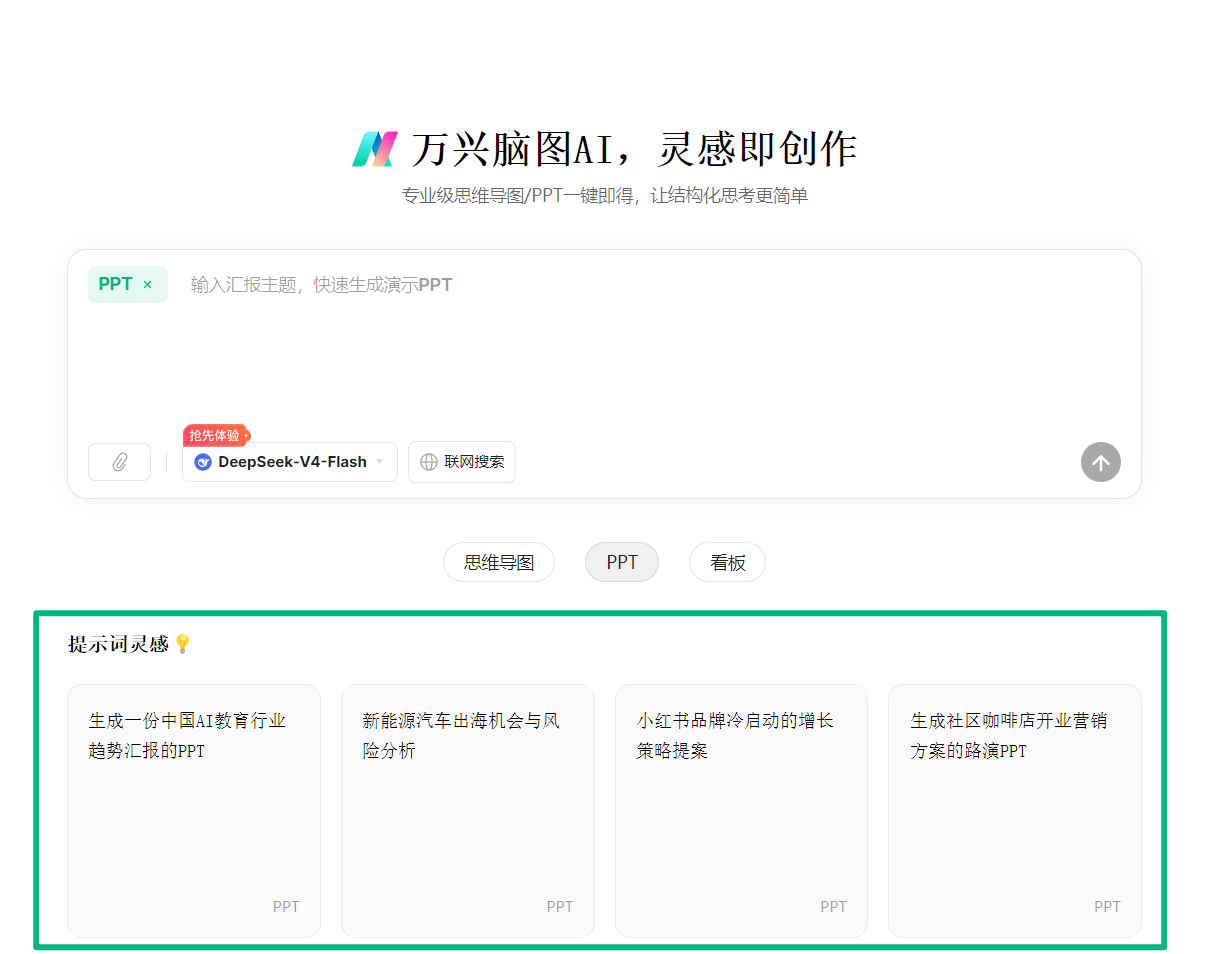Click the DeepSeek model logo icon
1225x954 pixels.
point(203,462)
